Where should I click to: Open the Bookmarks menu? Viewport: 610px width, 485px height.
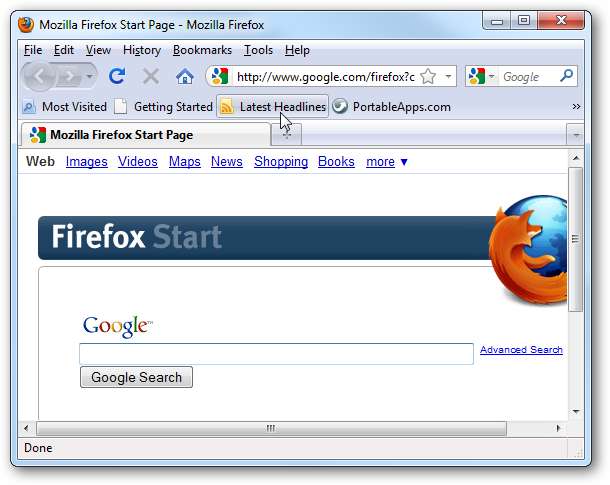click(202, 50)
